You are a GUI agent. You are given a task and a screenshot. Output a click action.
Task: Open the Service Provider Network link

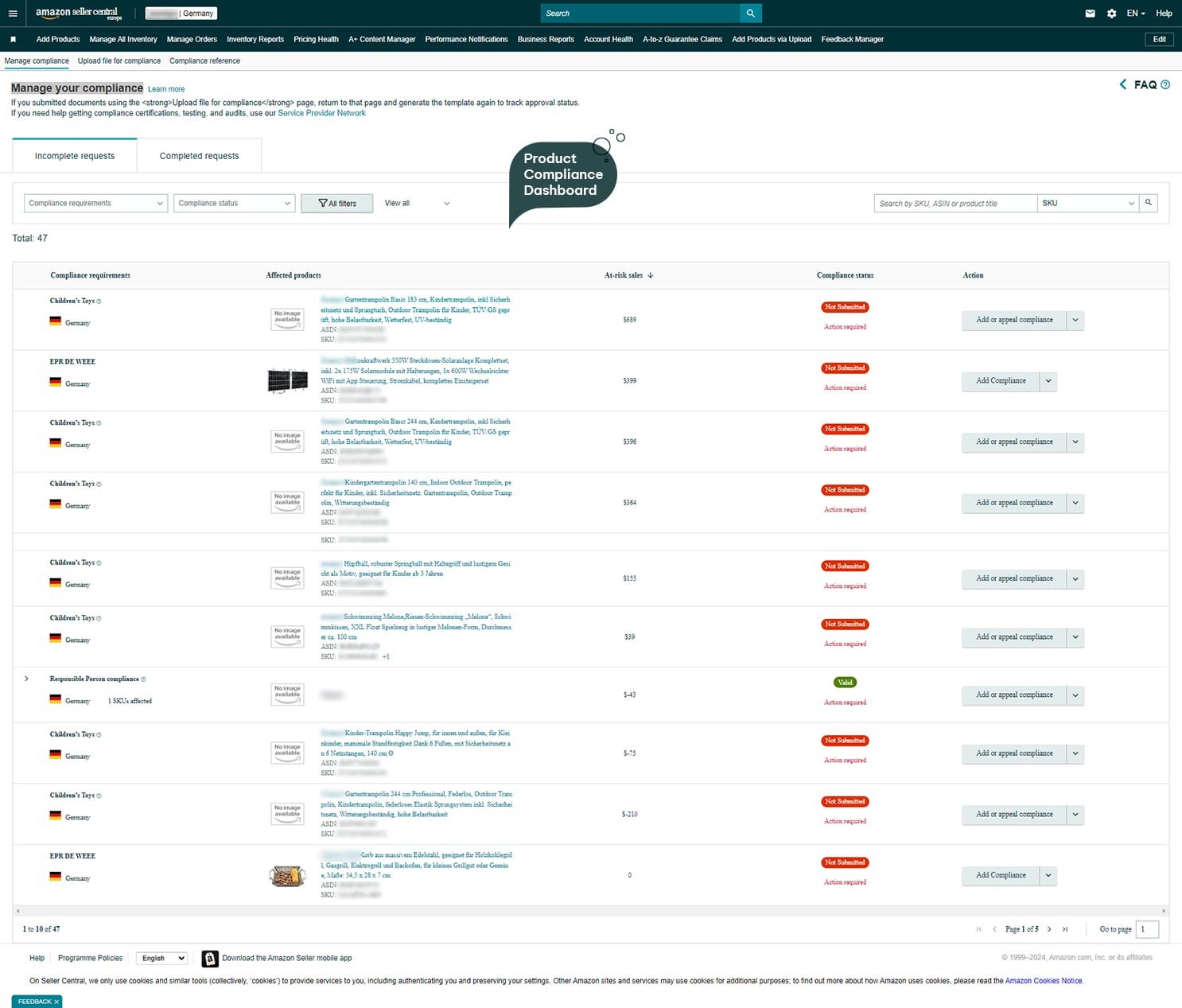click(x=321, y=113)
